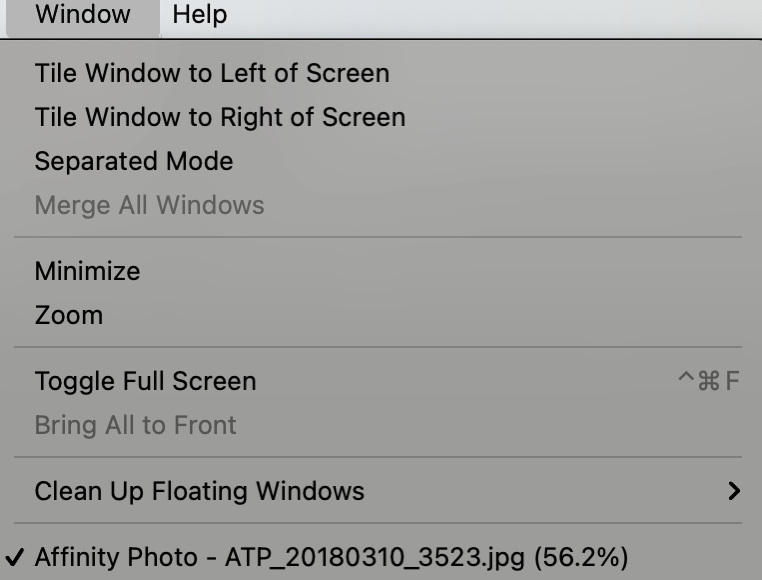Click the checkmark beside the Affinity Photo document

coord(18,557)
